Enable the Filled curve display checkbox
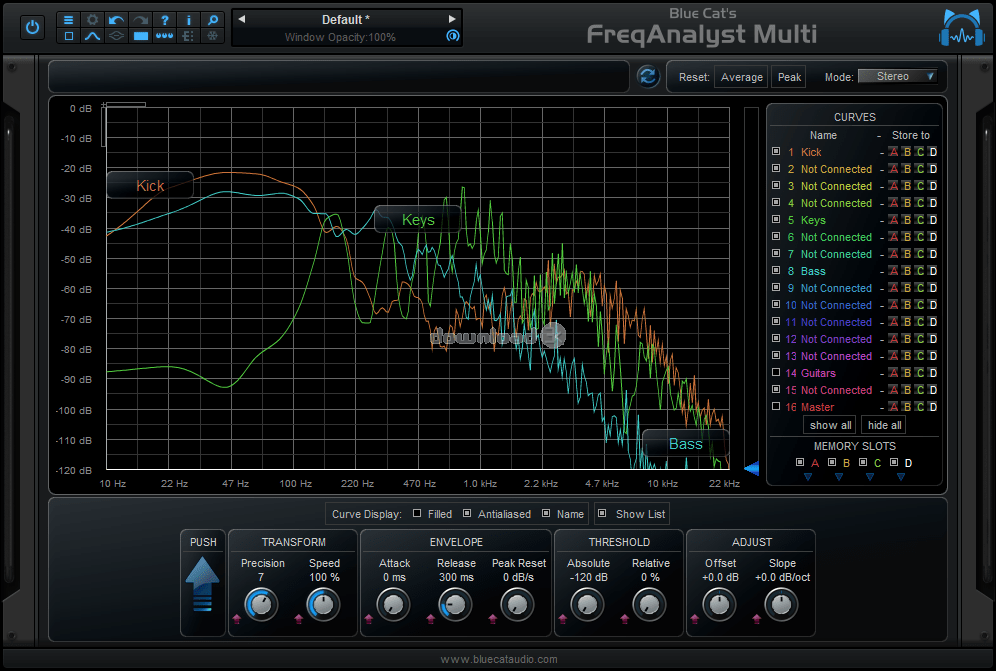 [417, 513]
